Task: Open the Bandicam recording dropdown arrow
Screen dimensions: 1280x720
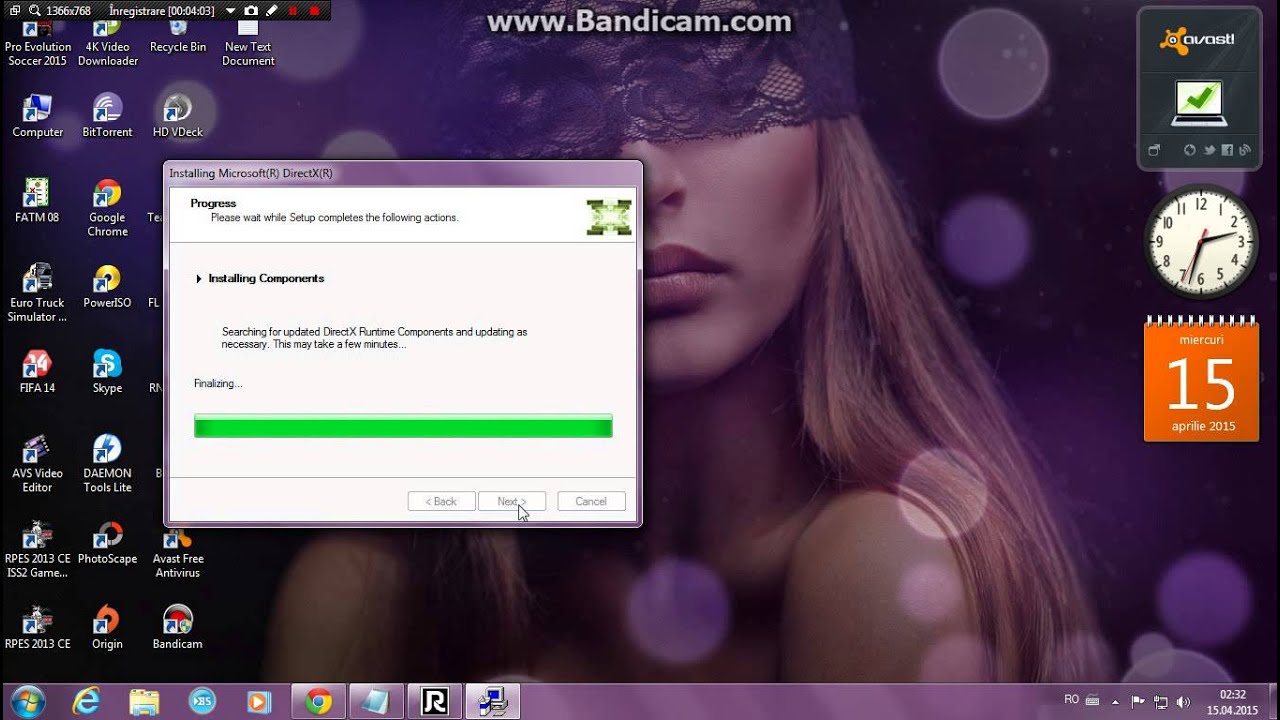Action: click(x=230, y=11)
